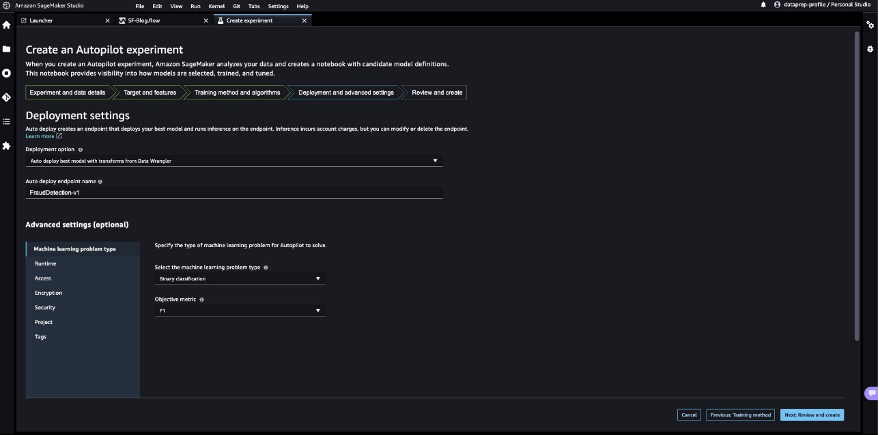Select the Encryption advanced settings section
Image resolution: width=879 pixels, height=435 pixels.
(x=83, y=293)
